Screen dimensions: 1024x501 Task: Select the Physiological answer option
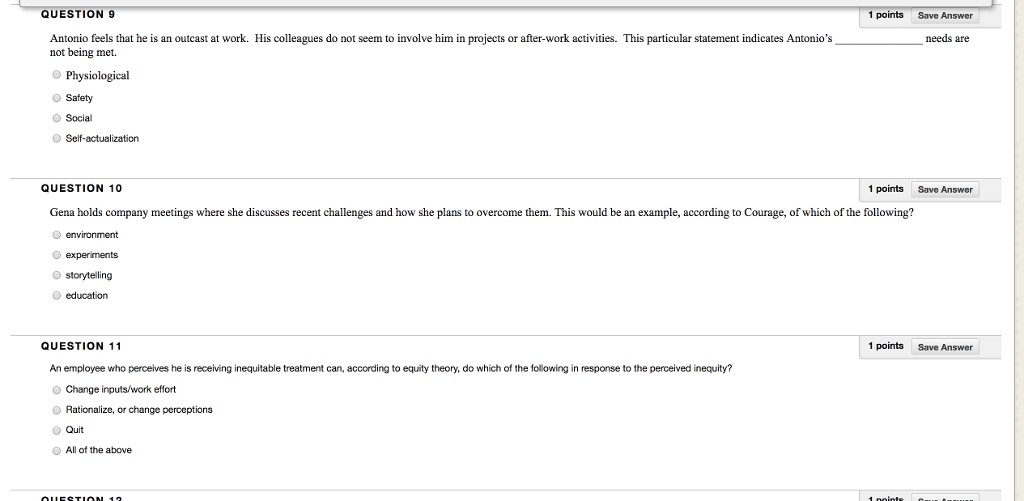(56, 76)
